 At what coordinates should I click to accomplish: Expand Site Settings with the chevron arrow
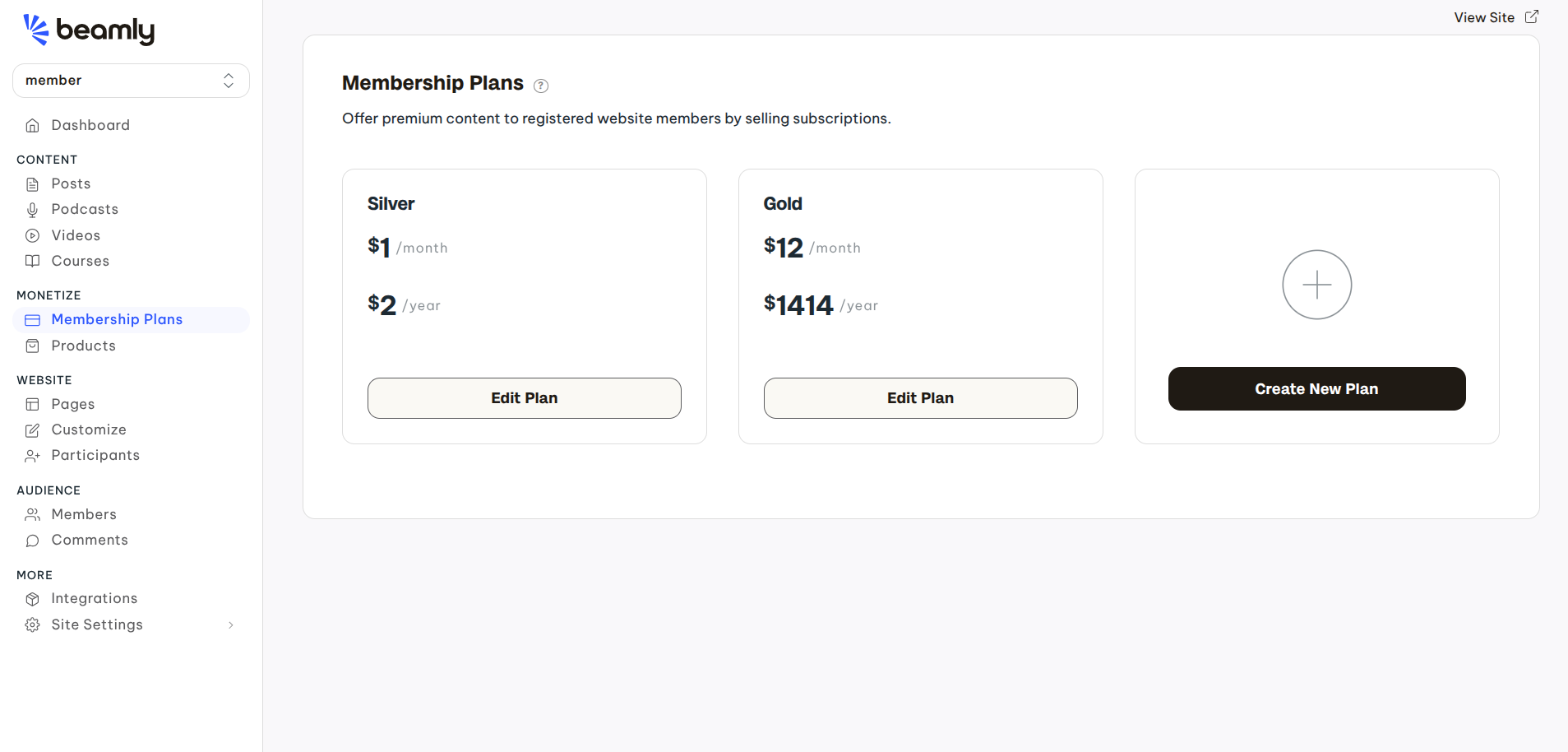coord(231,625)
